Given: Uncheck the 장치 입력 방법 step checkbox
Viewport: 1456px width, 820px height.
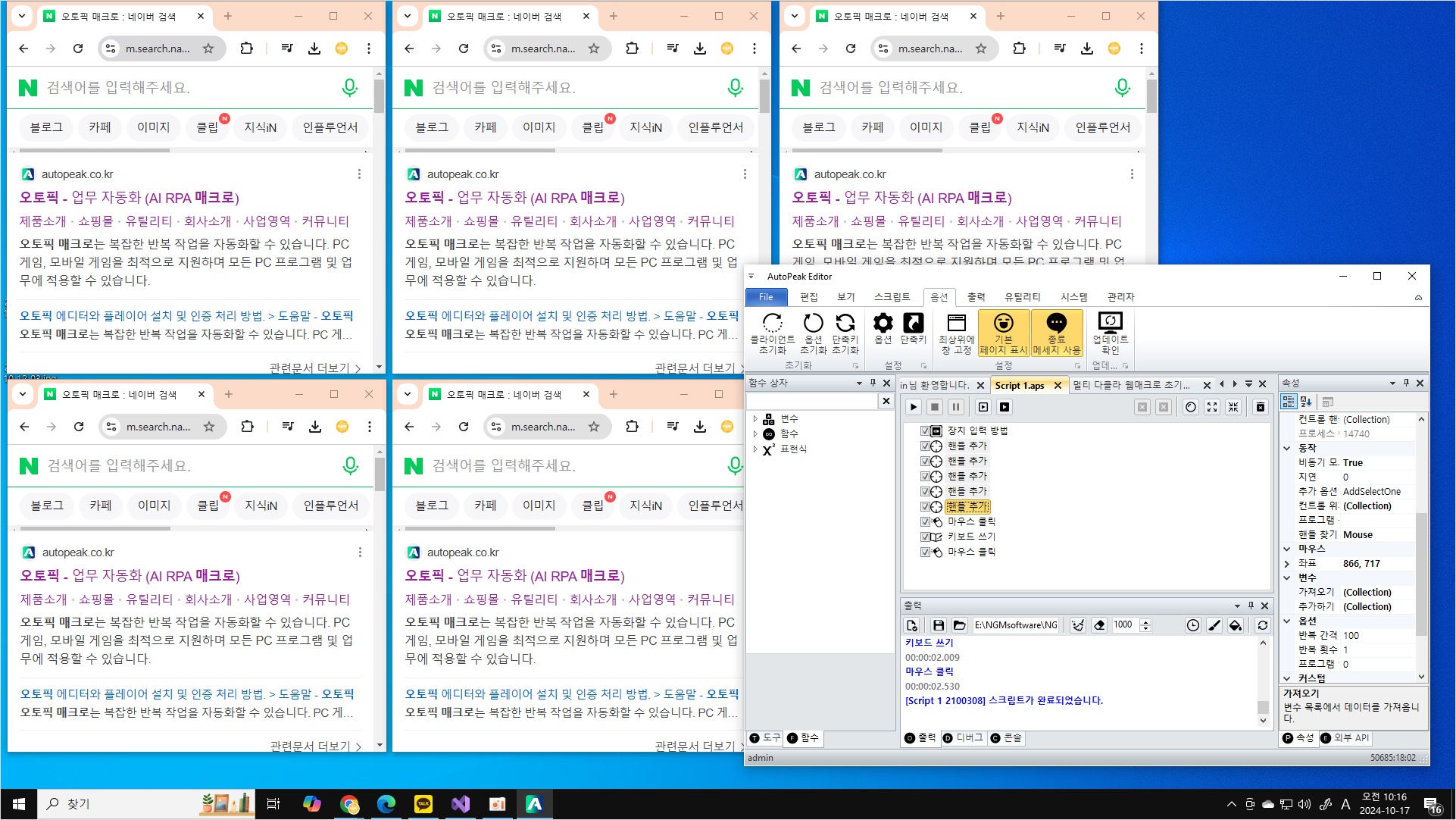Looking at the screenshot, I should click(925, 430).
